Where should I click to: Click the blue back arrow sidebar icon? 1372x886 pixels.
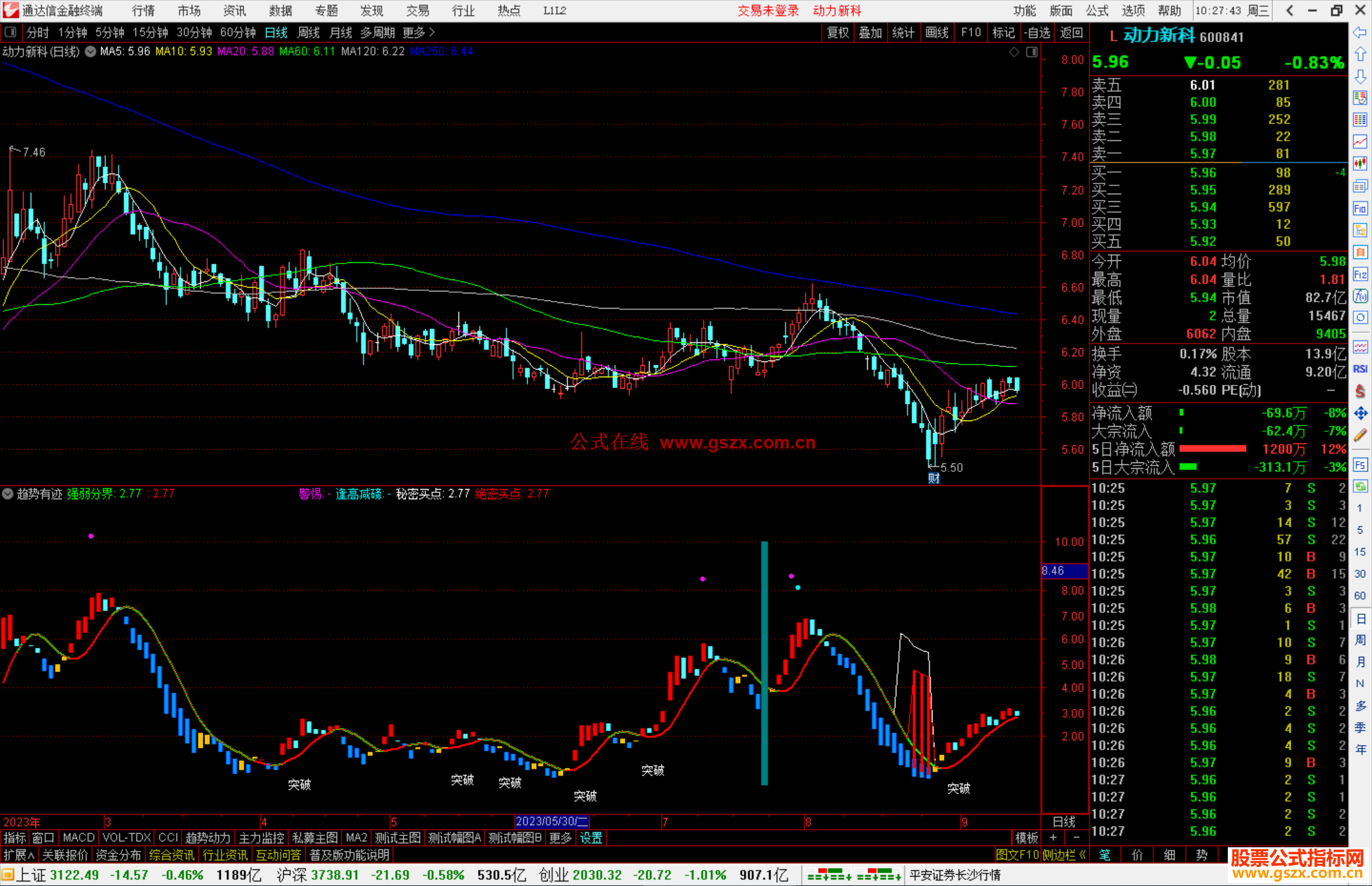tap(1360, 32)
